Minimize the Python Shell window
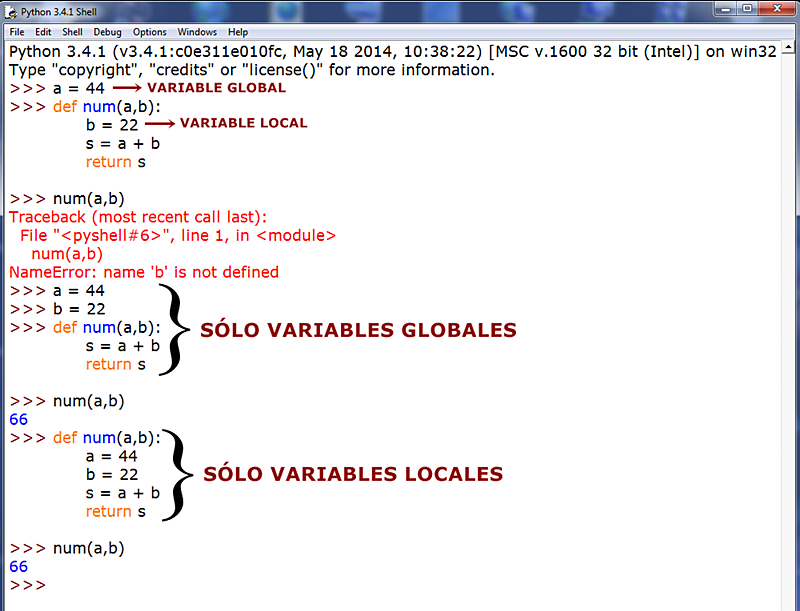This screenshot has height=611, width=800. pyautogui.click(x=723, y=9)
